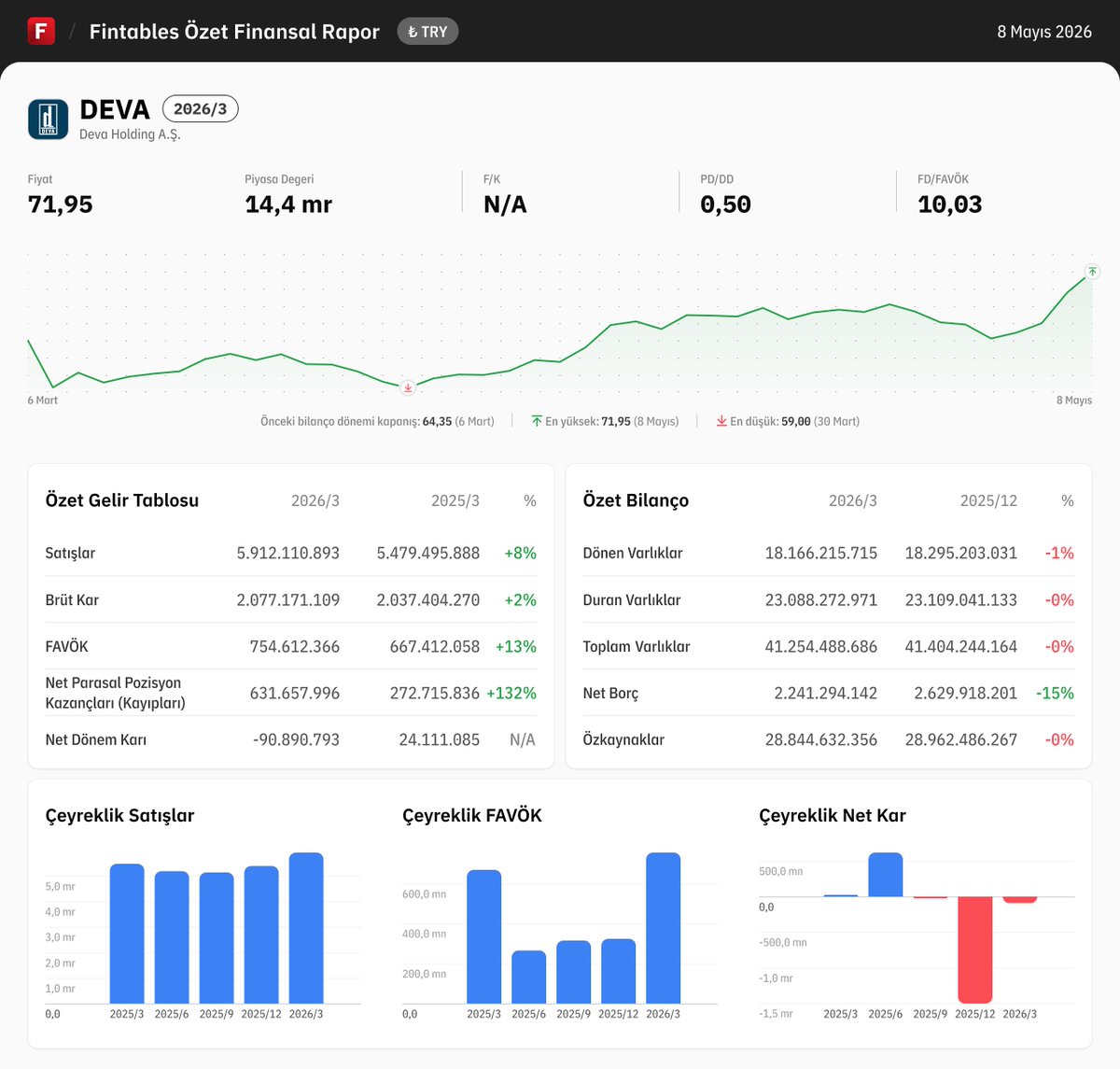
Task: Click the date 8 Mayıs 2026
Action: click(1044, 32)
